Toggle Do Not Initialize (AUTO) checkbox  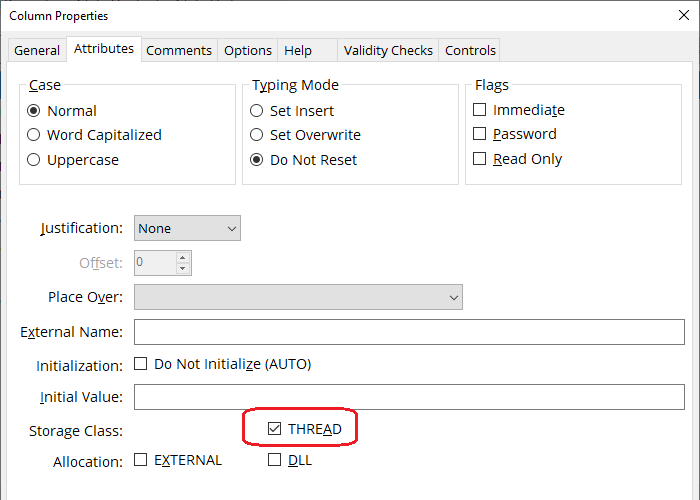141,364
